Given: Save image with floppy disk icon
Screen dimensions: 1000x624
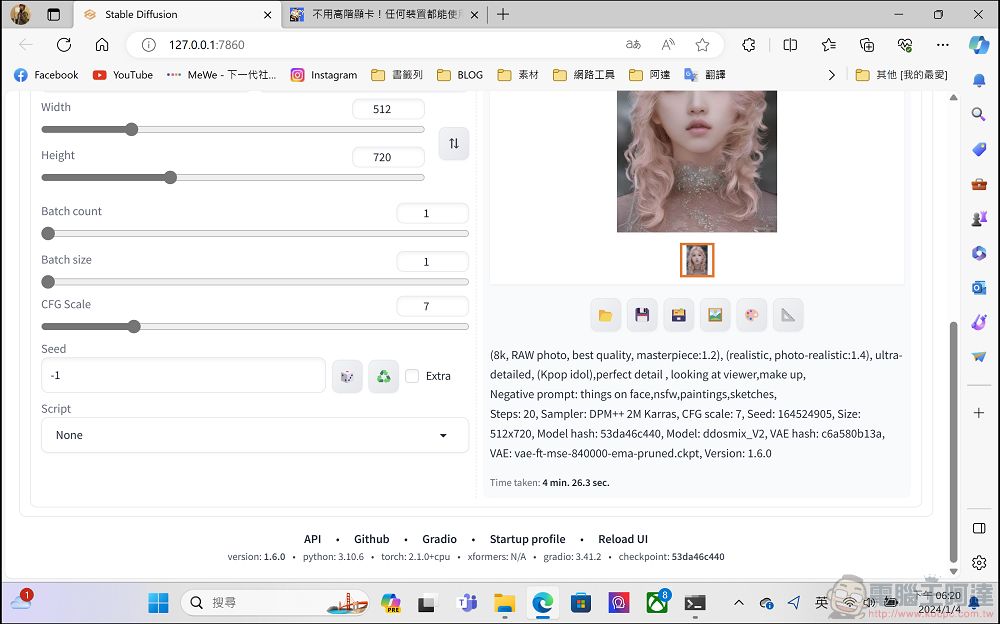Looking at the screenshot, I should (642, 315).
